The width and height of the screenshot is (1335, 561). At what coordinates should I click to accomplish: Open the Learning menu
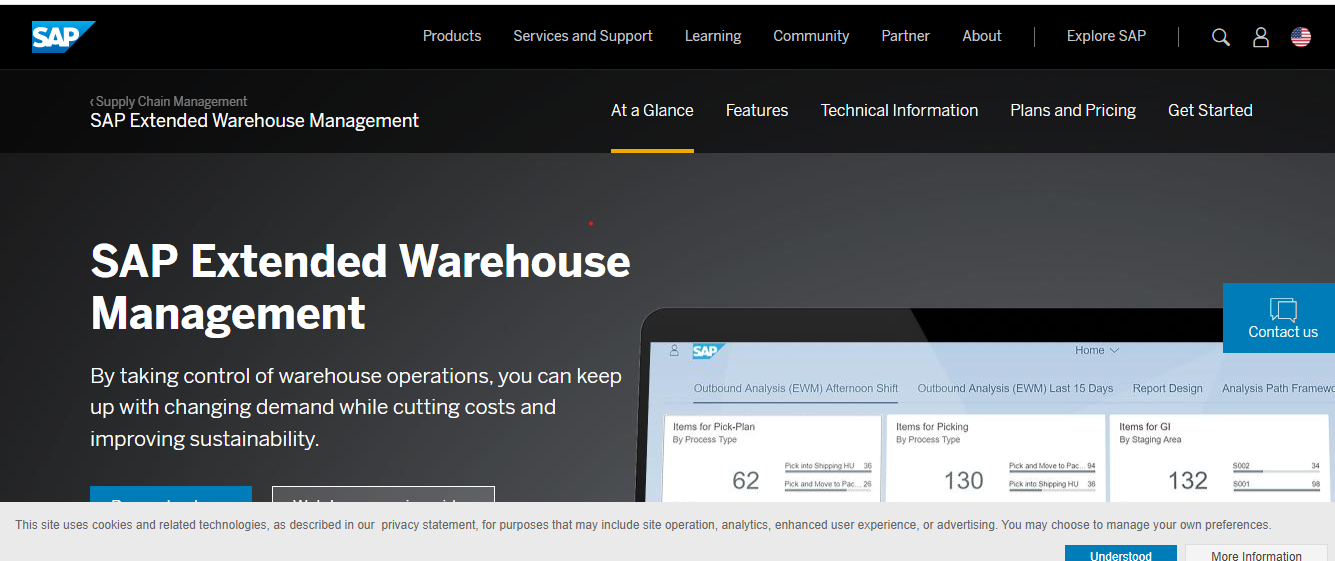(x=713, y=36)
